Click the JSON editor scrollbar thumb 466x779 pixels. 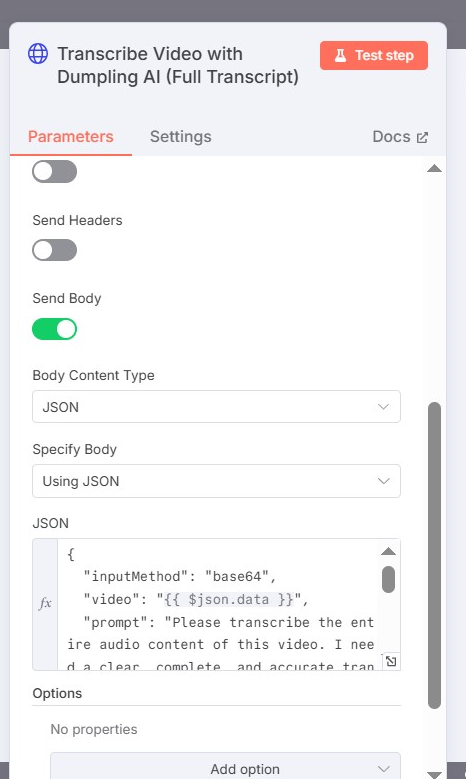[388, 579]
